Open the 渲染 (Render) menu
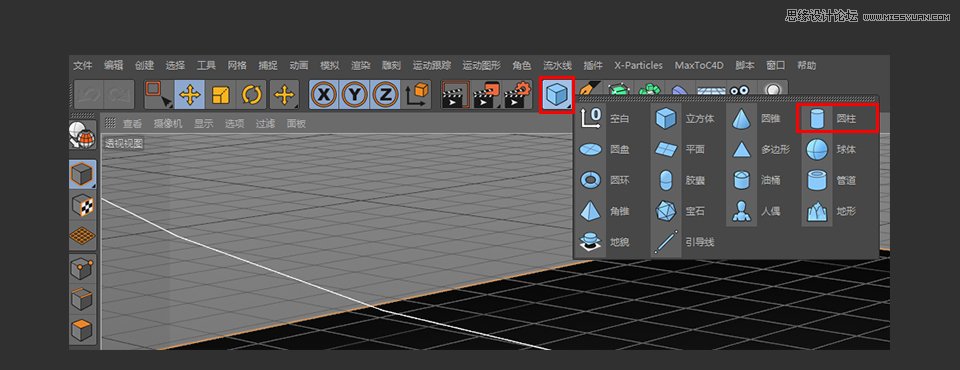Viewport: 960px width, 370px height. click(x=361, y=66)
